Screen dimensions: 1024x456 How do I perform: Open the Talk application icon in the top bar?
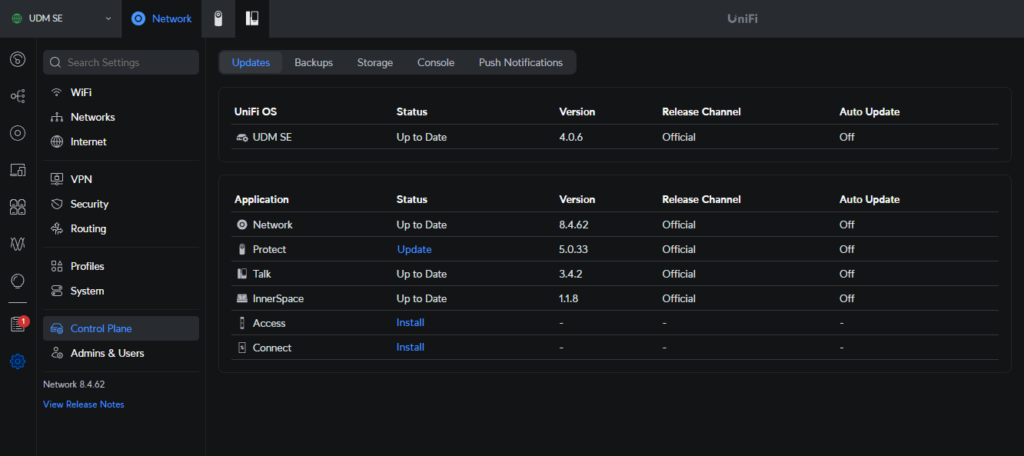252,19
